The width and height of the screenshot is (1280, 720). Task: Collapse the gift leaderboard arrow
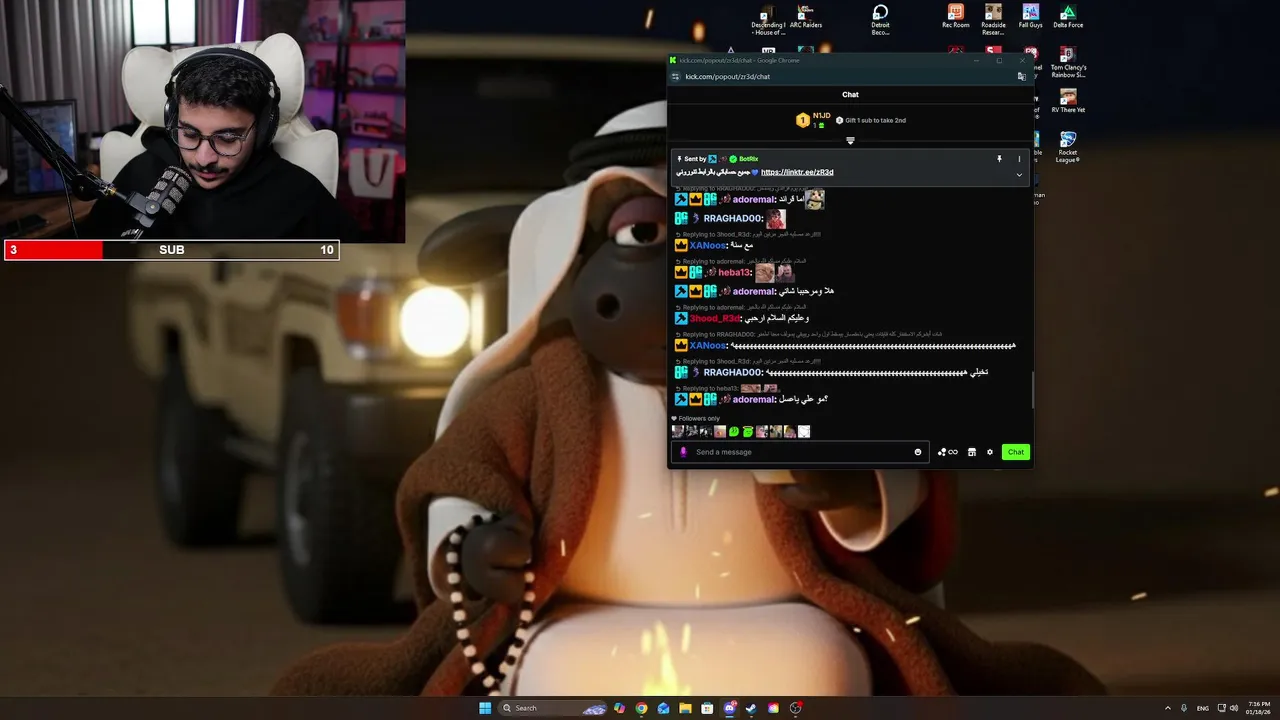click(850, 140)
